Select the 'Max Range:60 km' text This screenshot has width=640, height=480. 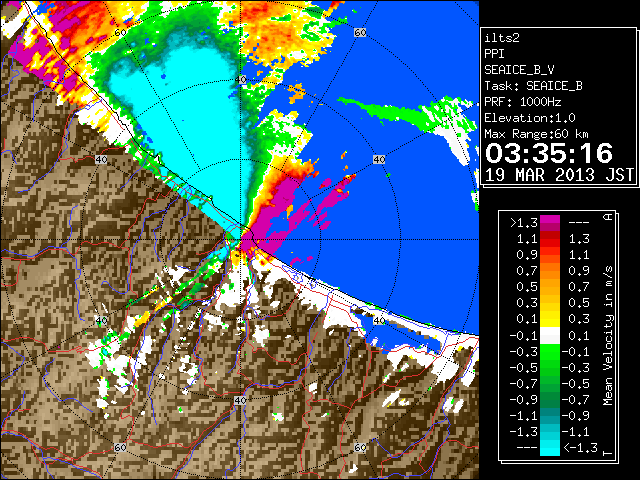(536, 134)
